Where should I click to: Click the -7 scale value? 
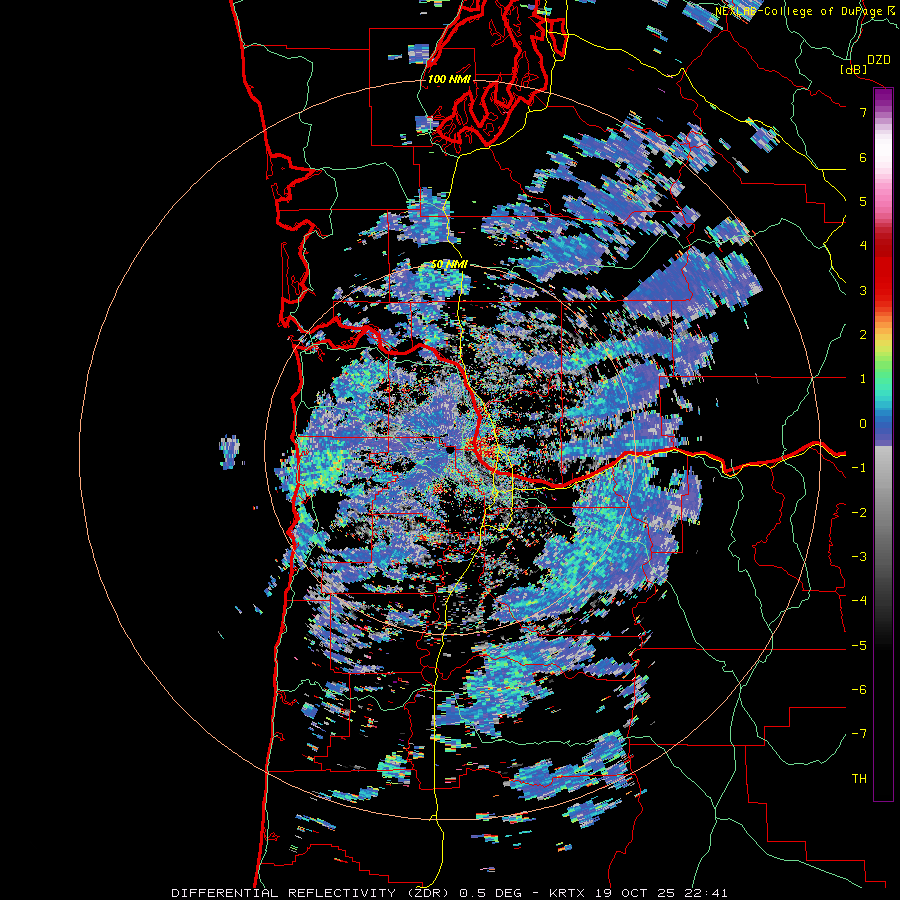click(x=859, y=734)
